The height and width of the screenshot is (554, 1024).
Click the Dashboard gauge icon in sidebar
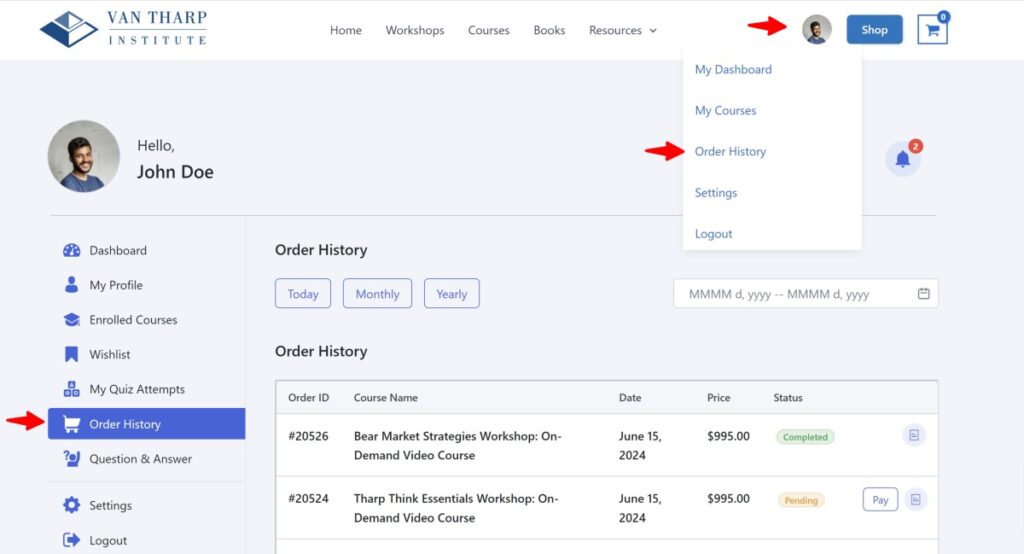coord(71,250)
